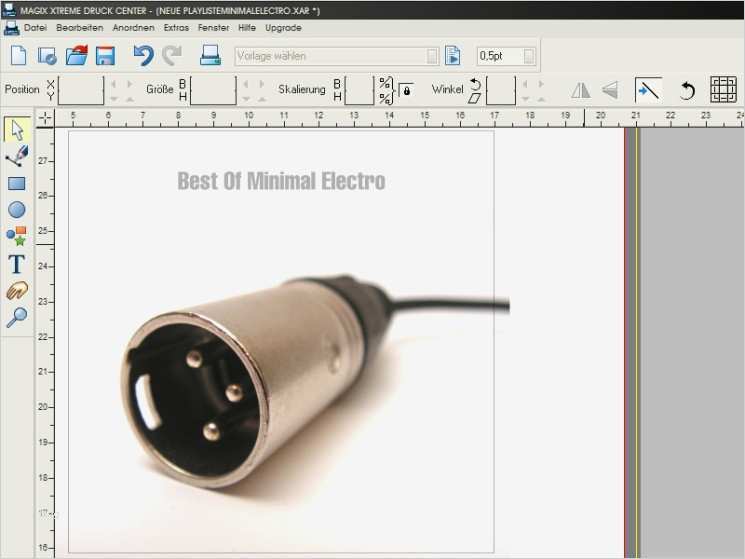This screenshot has height=559, width=745.
Task: Open the Extras menu
Action: tap(176, 28)
